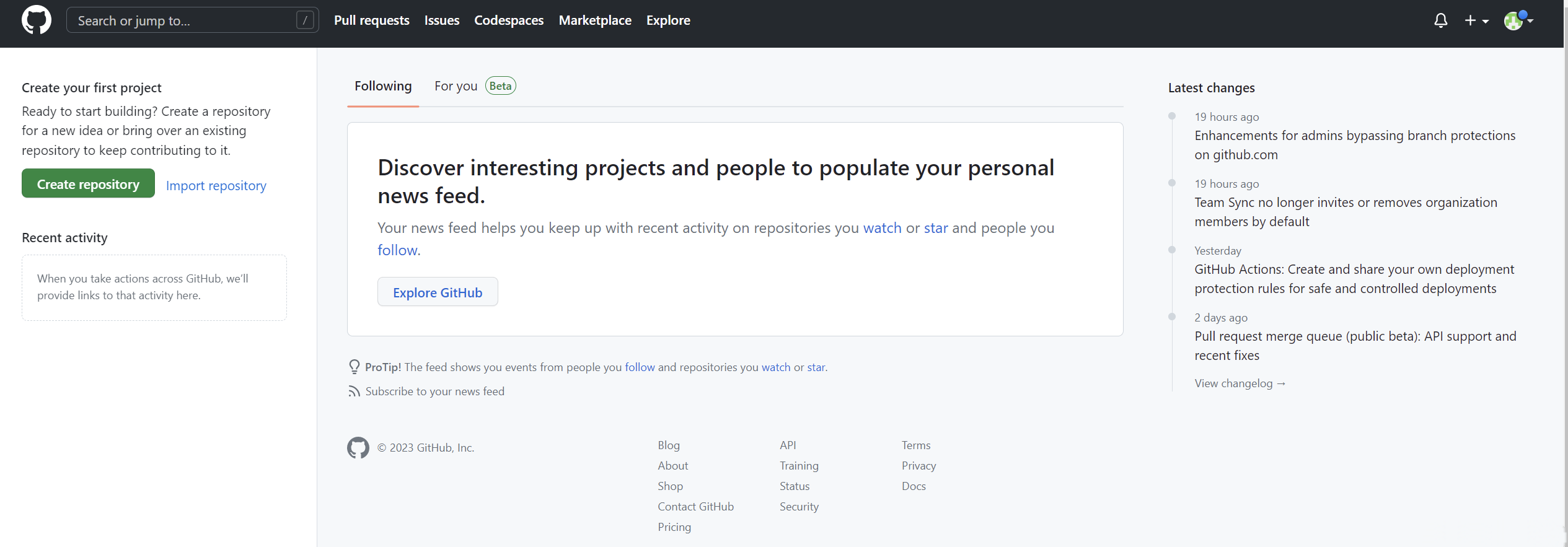The height and width of the screenshot is (547, 1568).
Task: Click the '2 days ago' timestamp
Action: point(1221,318)
